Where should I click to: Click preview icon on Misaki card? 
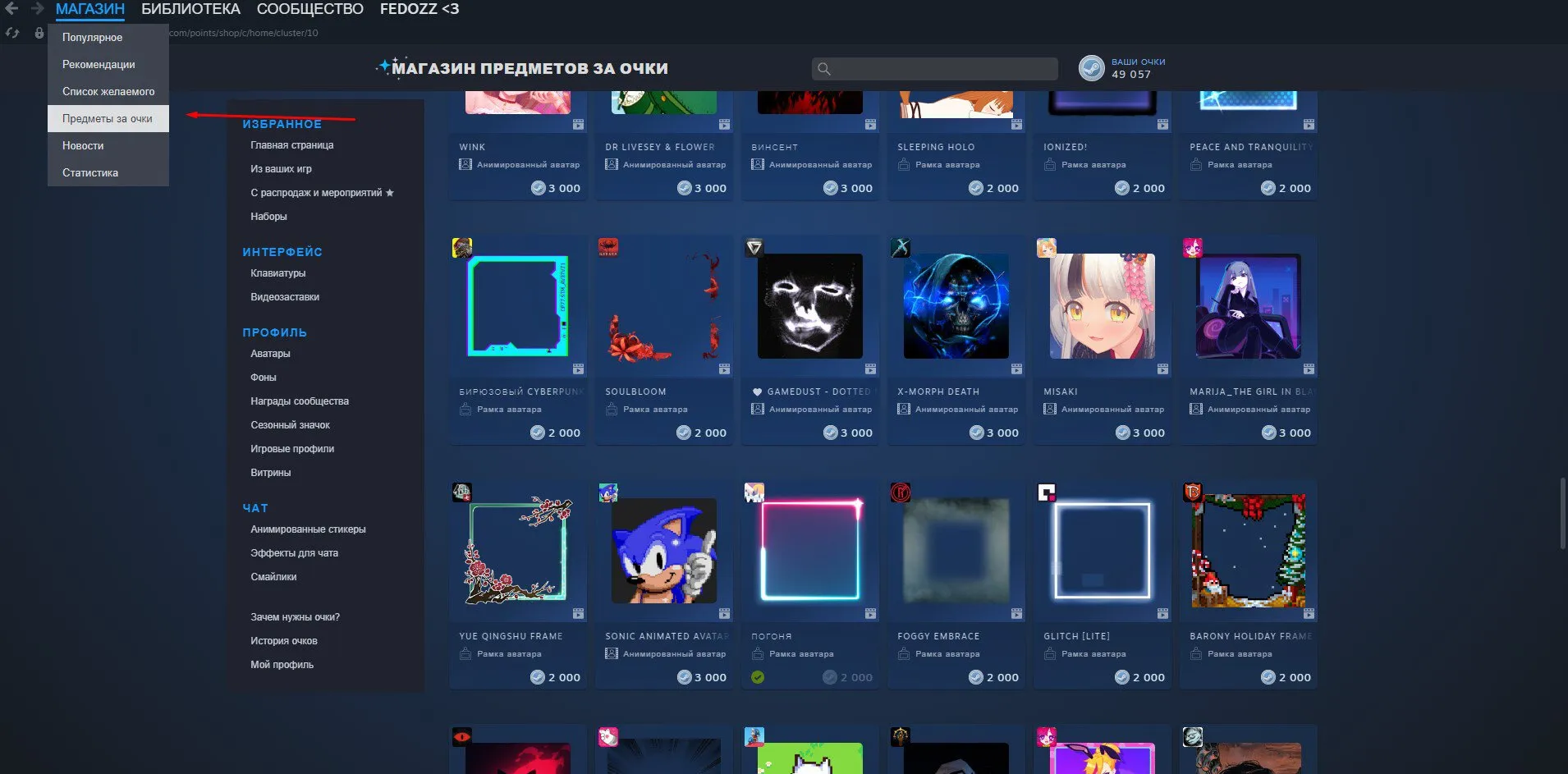(1162, 369)
